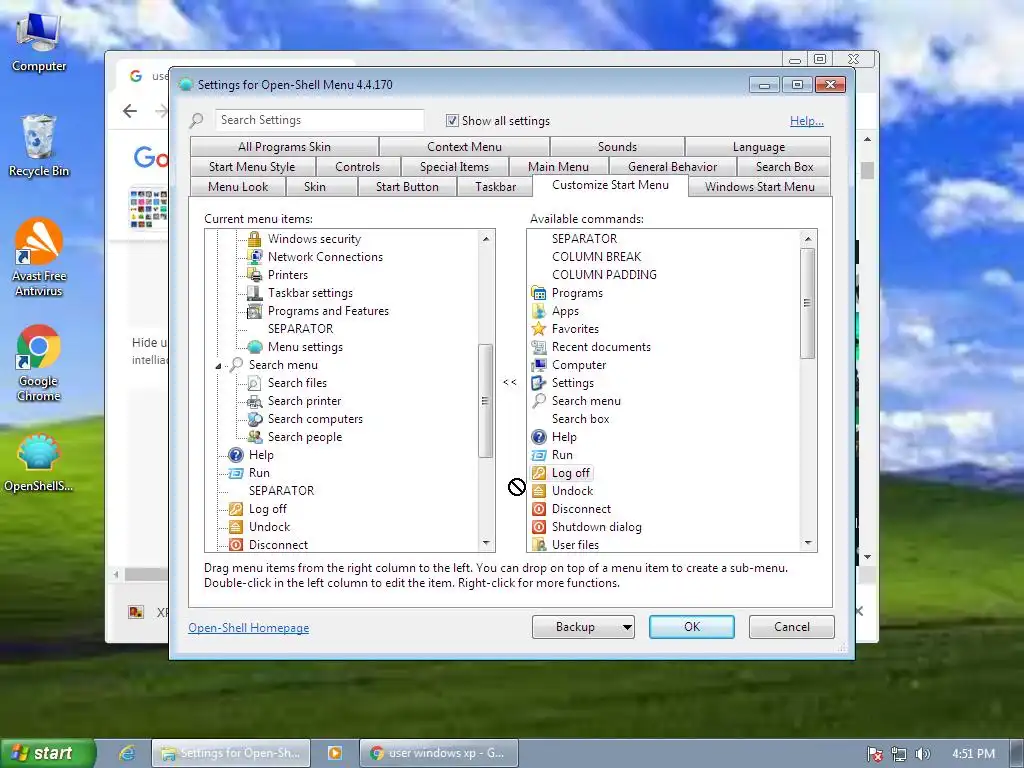Open the Context Menu tab

click(x=464, y=147)
